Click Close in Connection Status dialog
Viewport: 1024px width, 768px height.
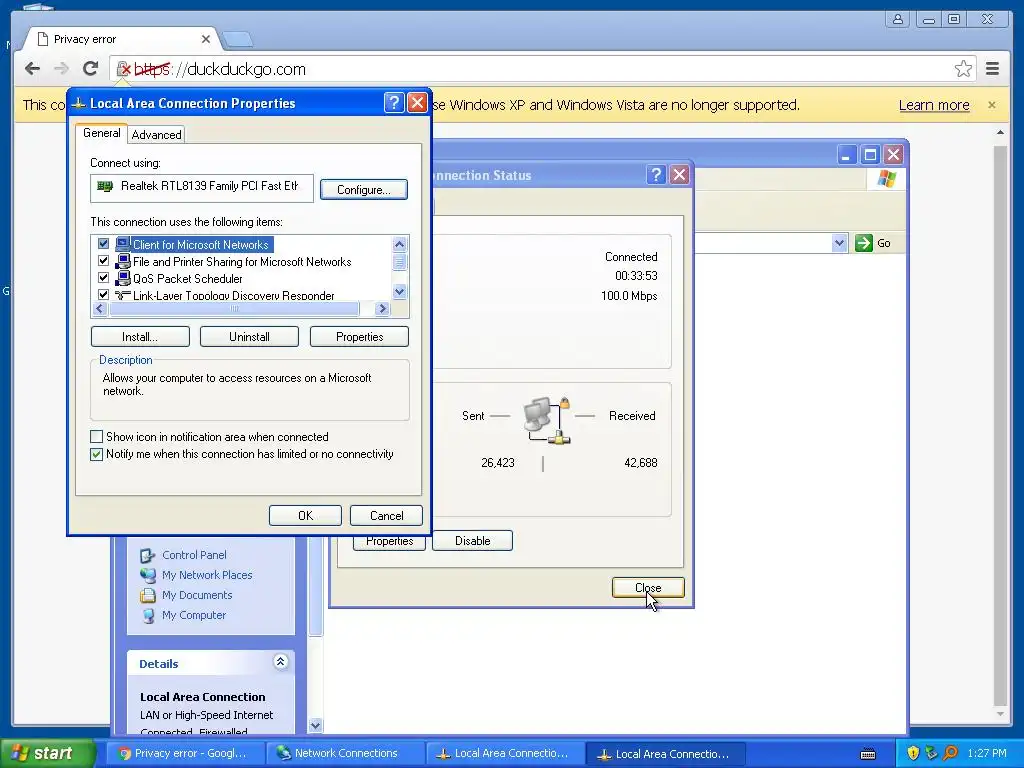click(x=648, y=587)
